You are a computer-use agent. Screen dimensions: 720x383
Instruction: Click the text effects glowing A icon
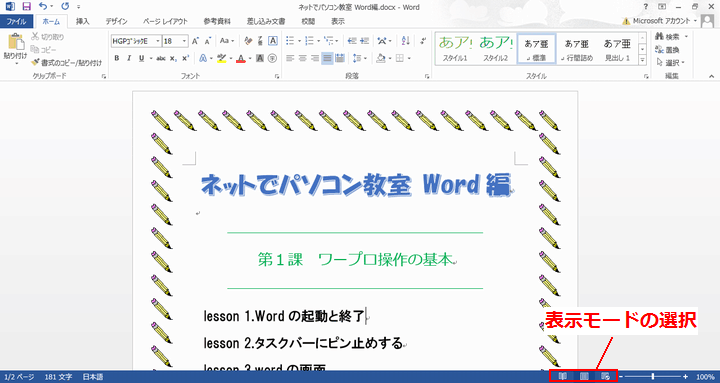(x=203, y=58)
